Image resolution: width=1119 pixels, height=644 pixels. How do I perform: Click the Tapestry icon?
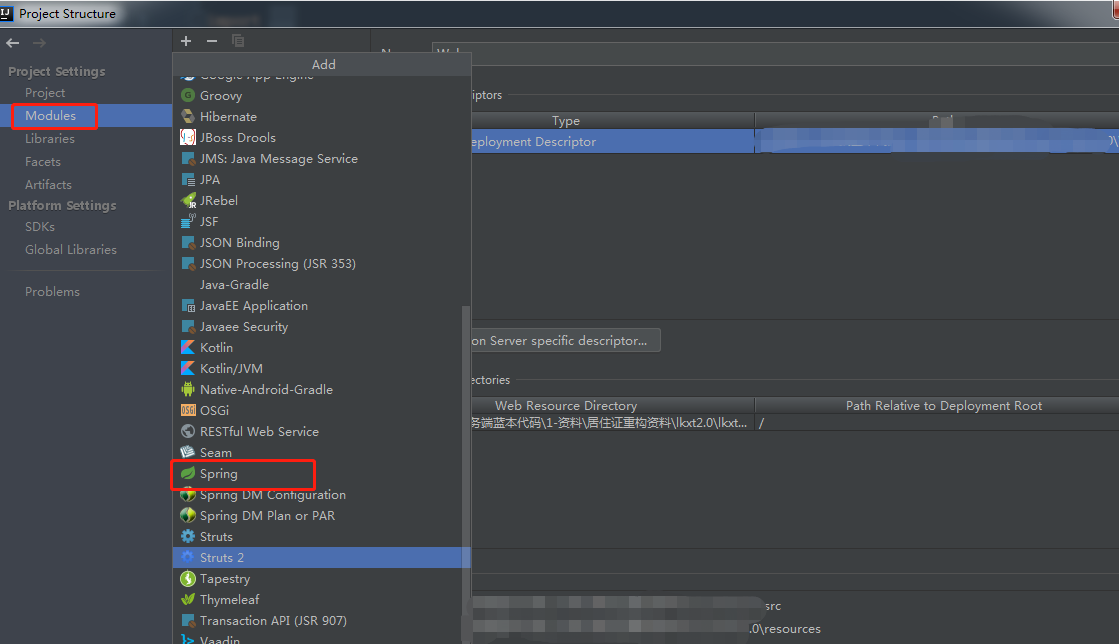(188, 578)
